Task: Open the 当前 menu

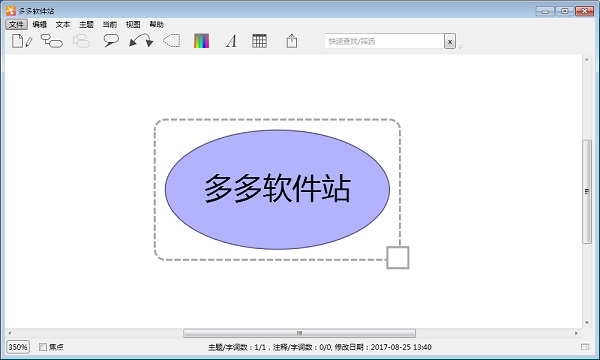Action: click(109, 24)
